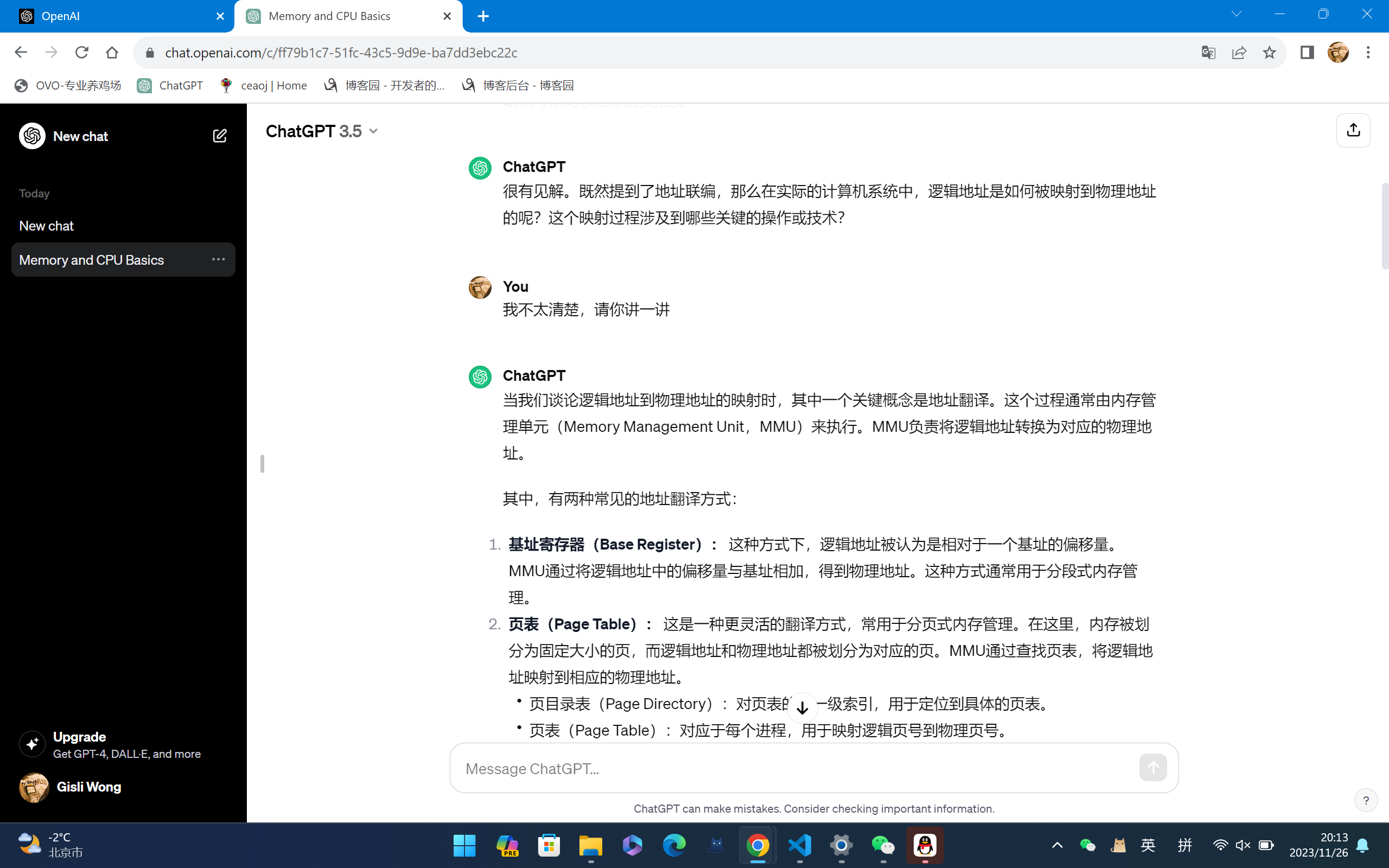Open a new browser tab
This screenshot has width=1389, height=868.
483,16
